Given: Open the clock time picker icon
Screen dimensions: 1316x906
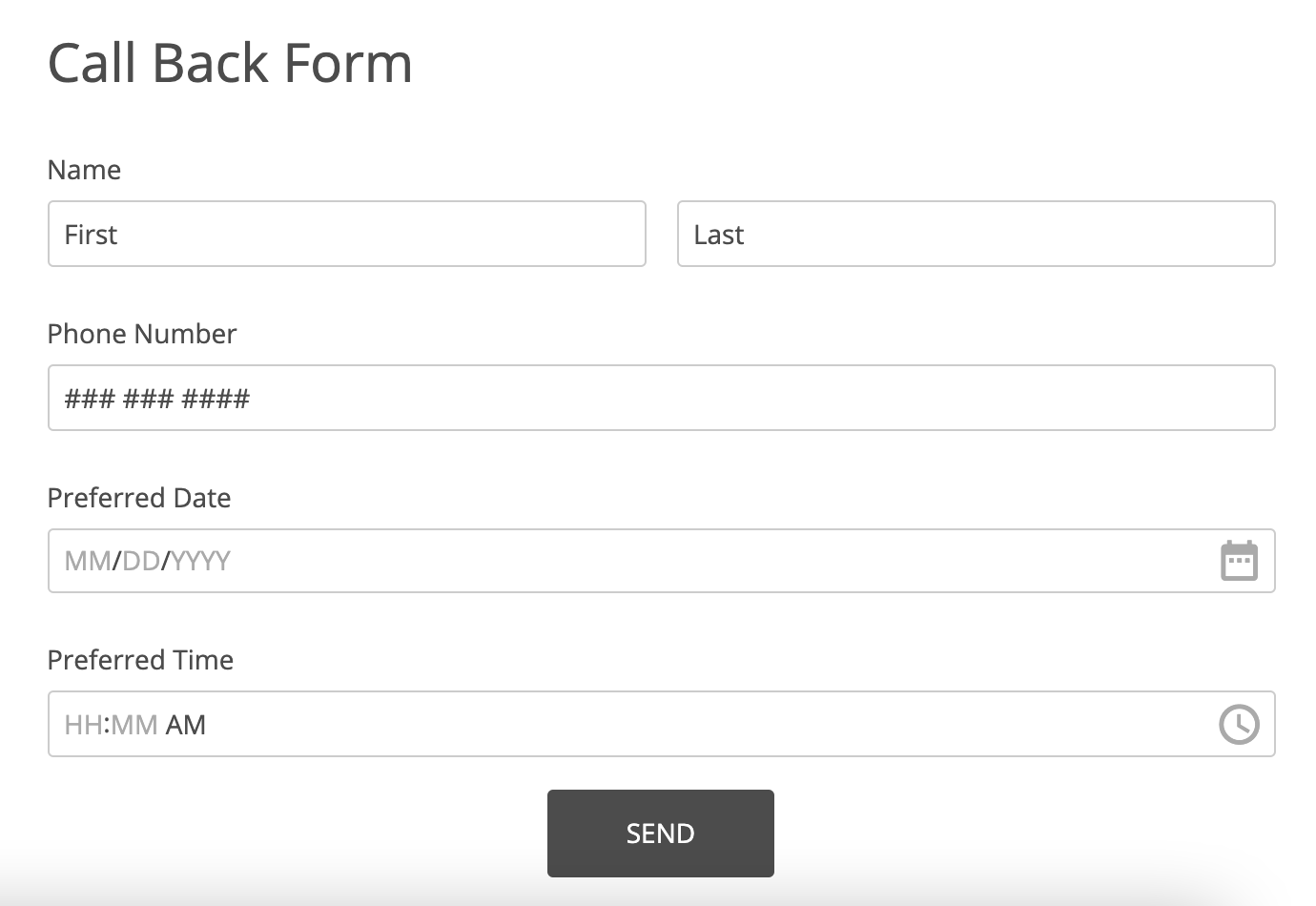Looking at the screenshot, I should (1239, 725).
